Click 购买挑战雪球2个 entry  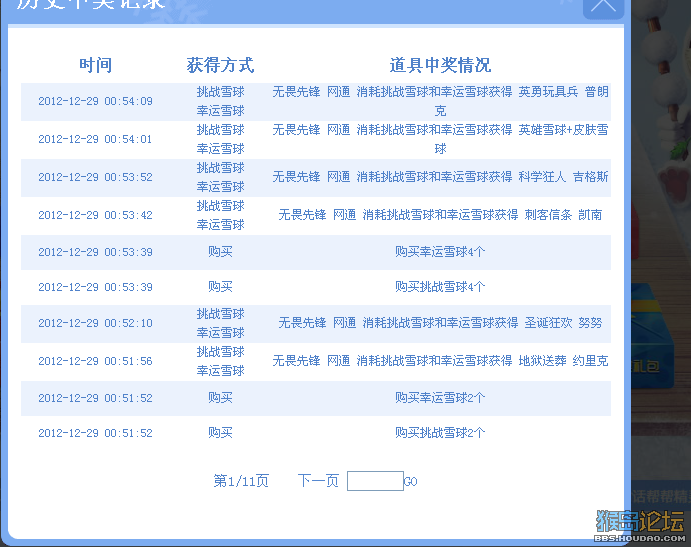(440, 433)
